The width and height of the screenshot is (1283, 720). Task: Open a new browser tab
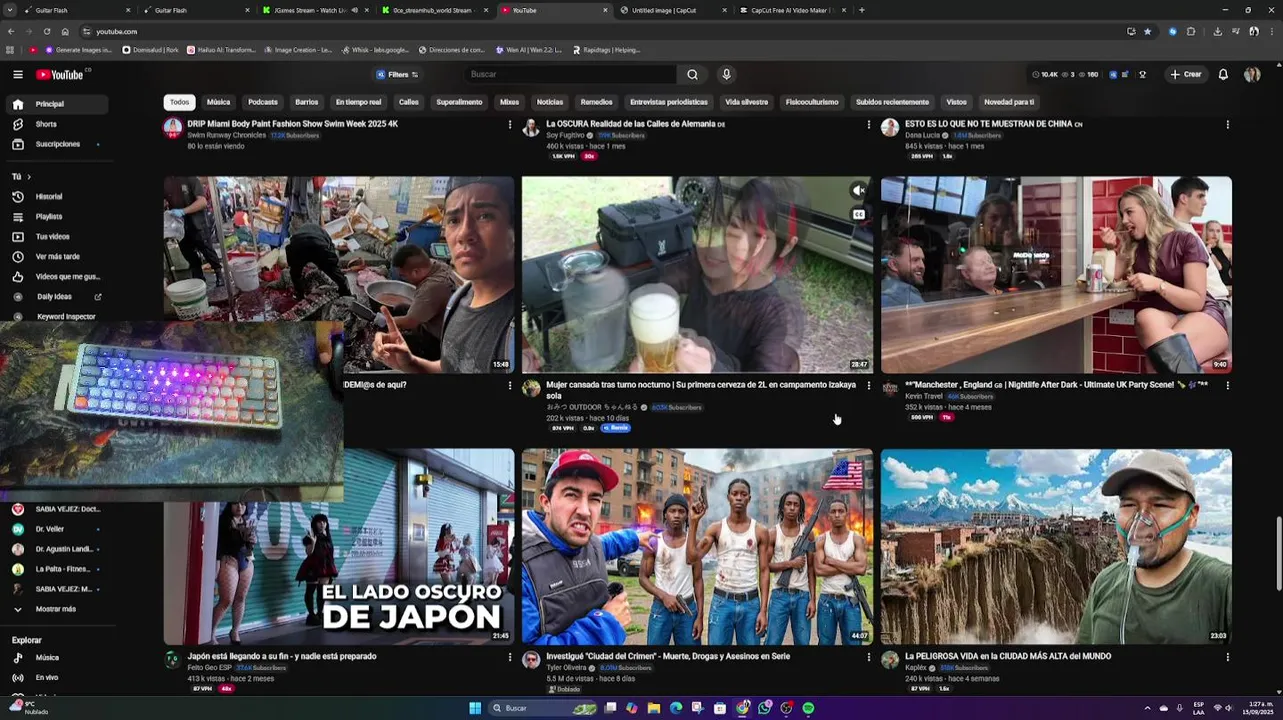(861, 10)
